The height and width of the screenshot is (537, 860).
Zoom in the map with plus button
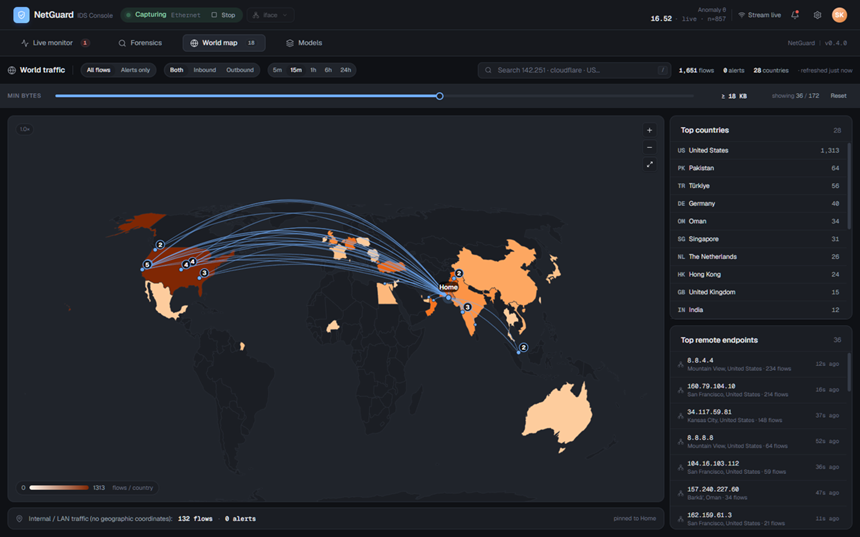649,130
